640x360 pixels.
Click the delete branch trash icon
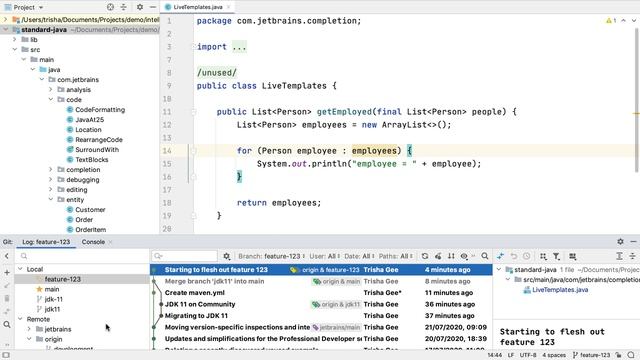pos(7,298)
